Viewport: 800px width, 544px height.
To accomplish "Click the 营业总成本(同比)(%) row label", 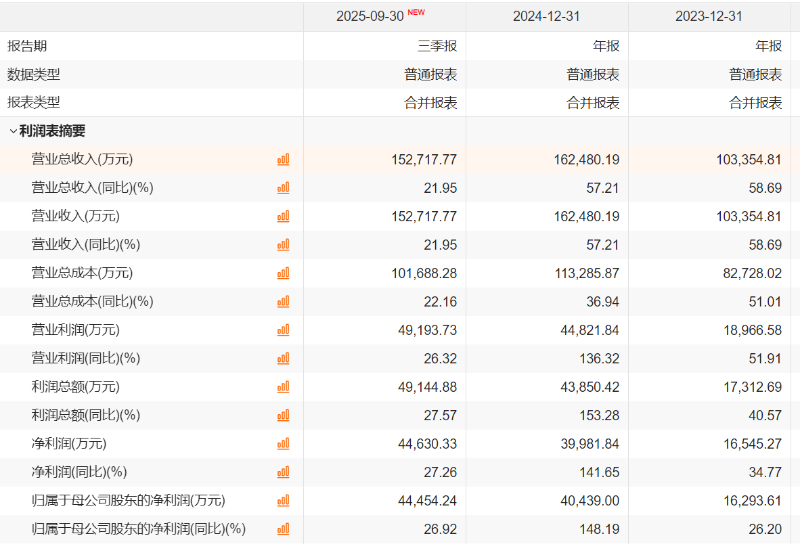I will tap(92, 301).
